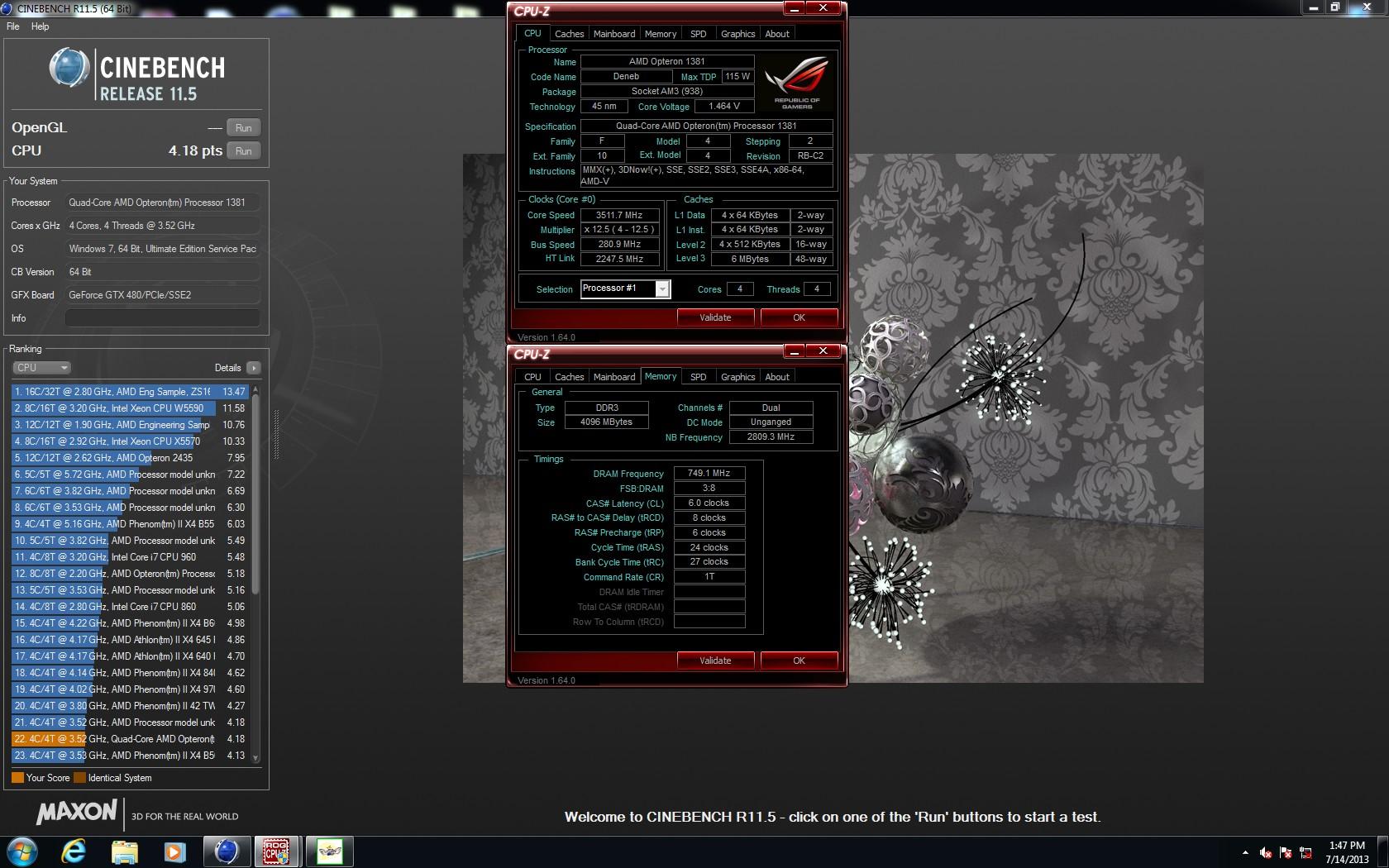1389x868 pixels.
Task: Launch Internet Explorer from the taskbar
Action: tap(74, 851)
